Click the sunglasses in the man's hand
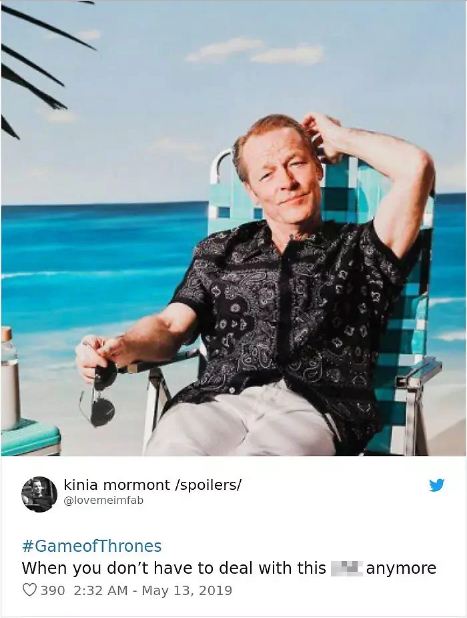The height and width of the screenshot is (618, 467). (x=100, y=398)
